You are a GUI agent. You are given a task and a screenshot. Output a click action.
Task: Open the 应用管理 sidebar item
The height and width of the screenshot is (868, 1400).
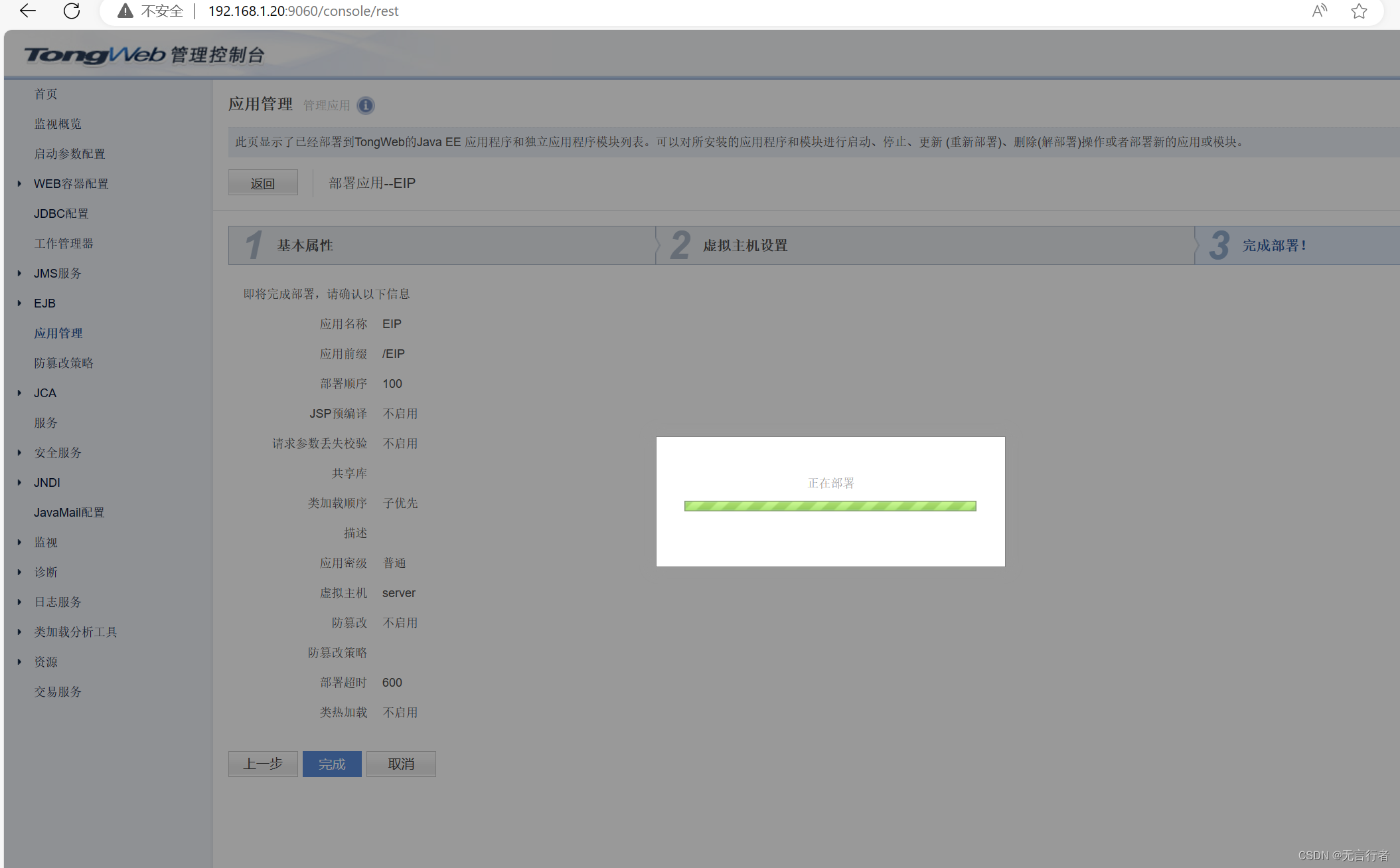point(58,333)
